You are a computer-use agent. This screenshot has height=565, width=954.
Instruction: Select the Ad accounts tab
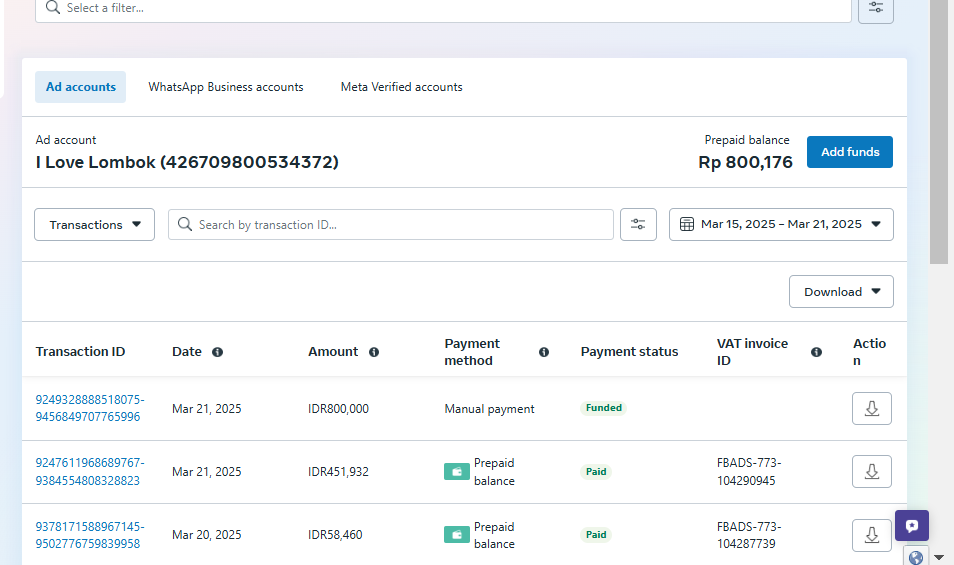(81, 87)
